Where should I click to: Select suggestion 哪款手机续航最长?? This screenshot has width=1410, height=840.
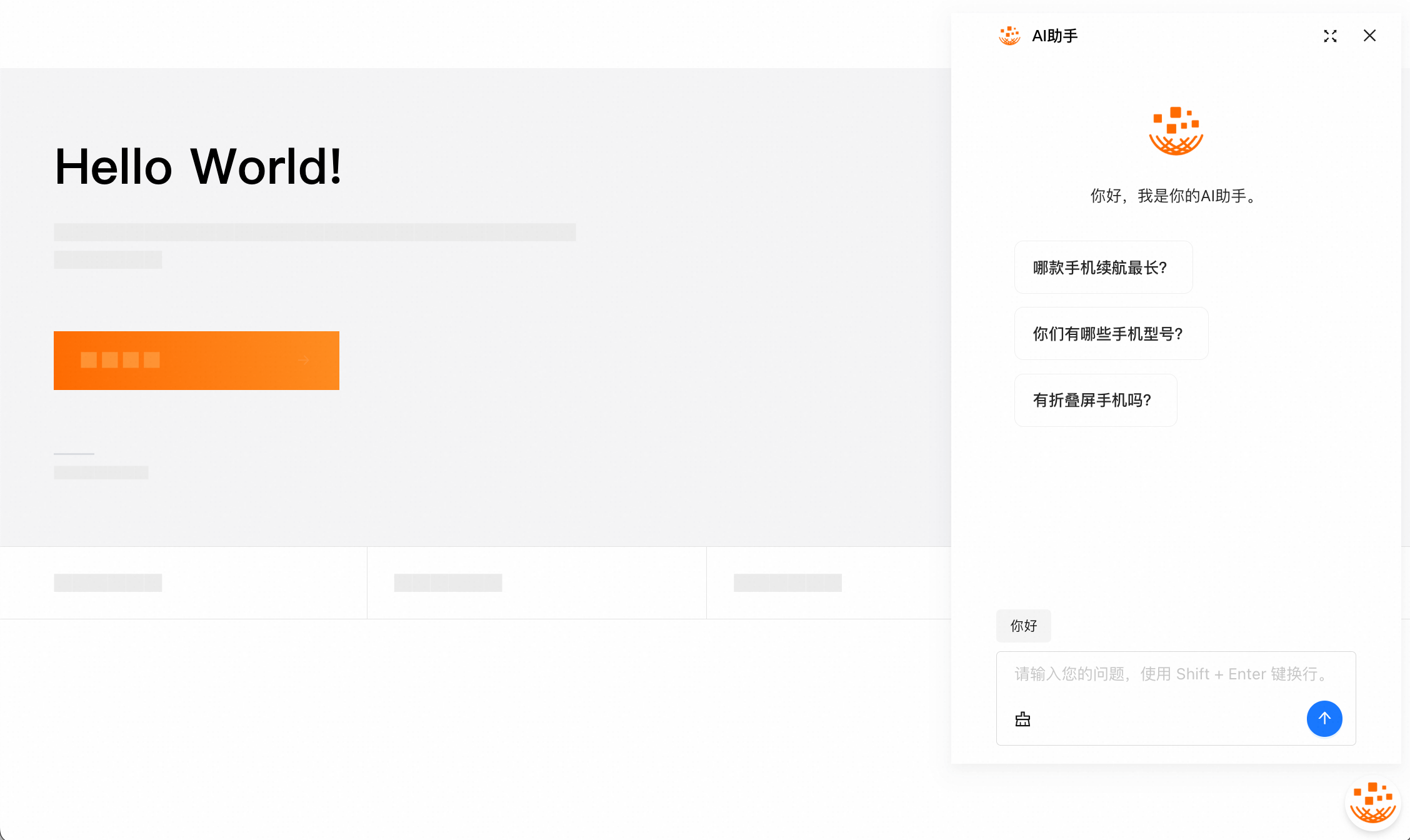1103,267
